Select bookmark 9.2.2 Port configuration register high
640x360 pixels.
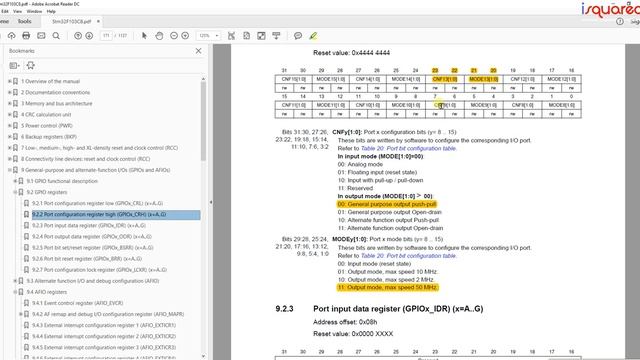coord(99,214)
